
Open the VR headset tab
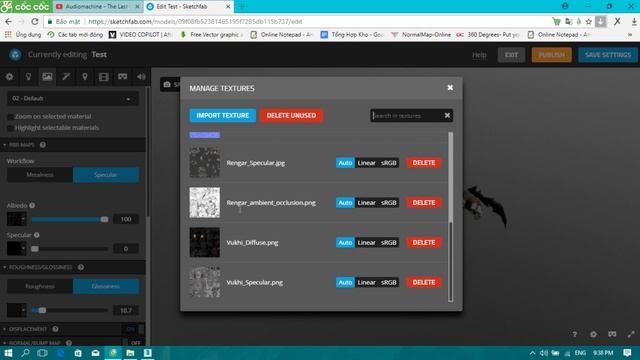click(122, 77)
